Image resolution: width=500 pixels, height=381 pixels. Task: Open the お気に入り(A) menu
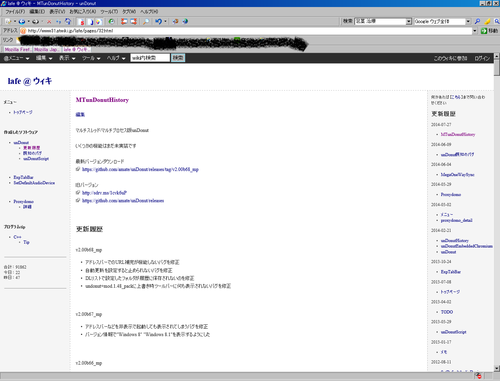[x=83, y=12]
